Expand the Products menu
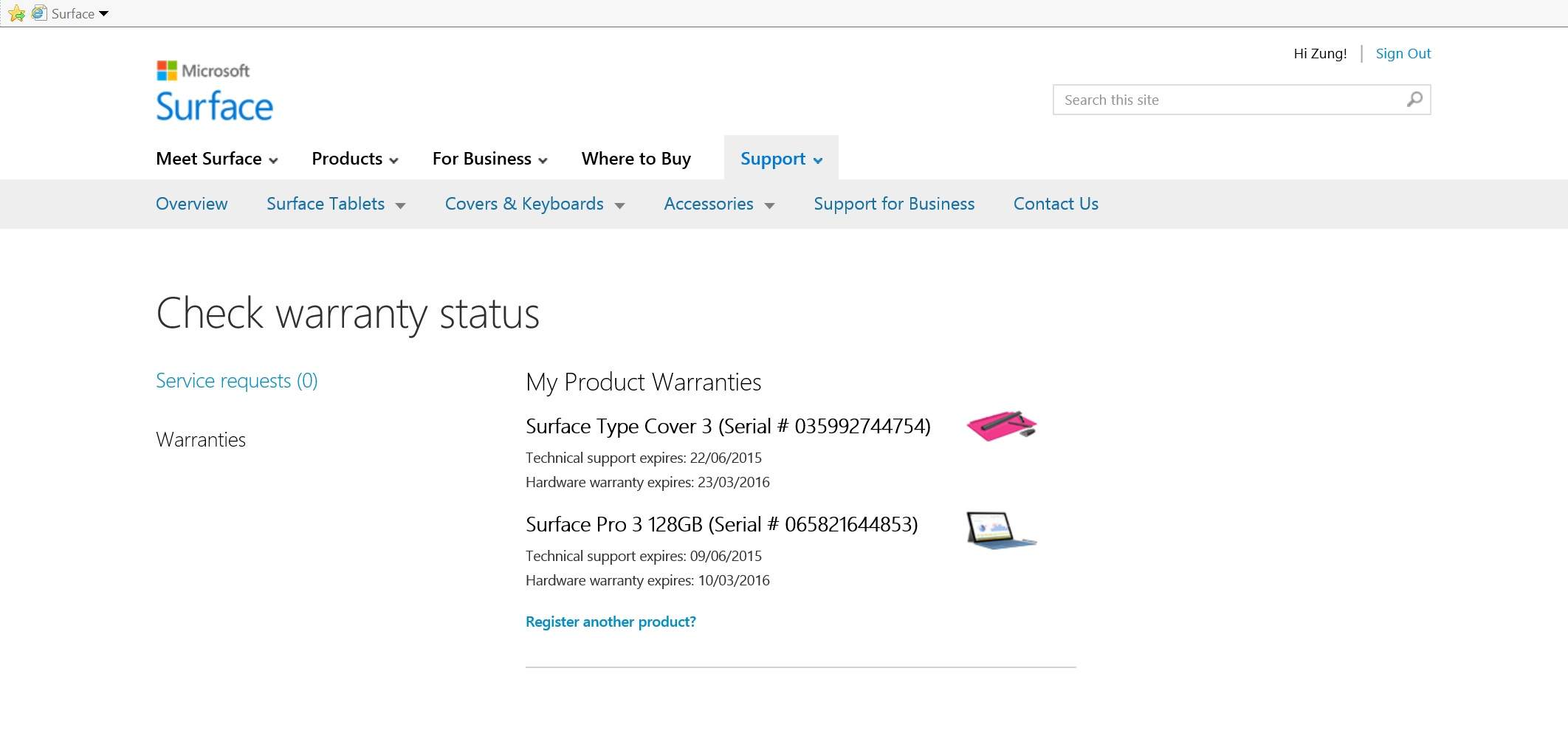This screenshot has height=750, width=1568. (x=355, y=159)
